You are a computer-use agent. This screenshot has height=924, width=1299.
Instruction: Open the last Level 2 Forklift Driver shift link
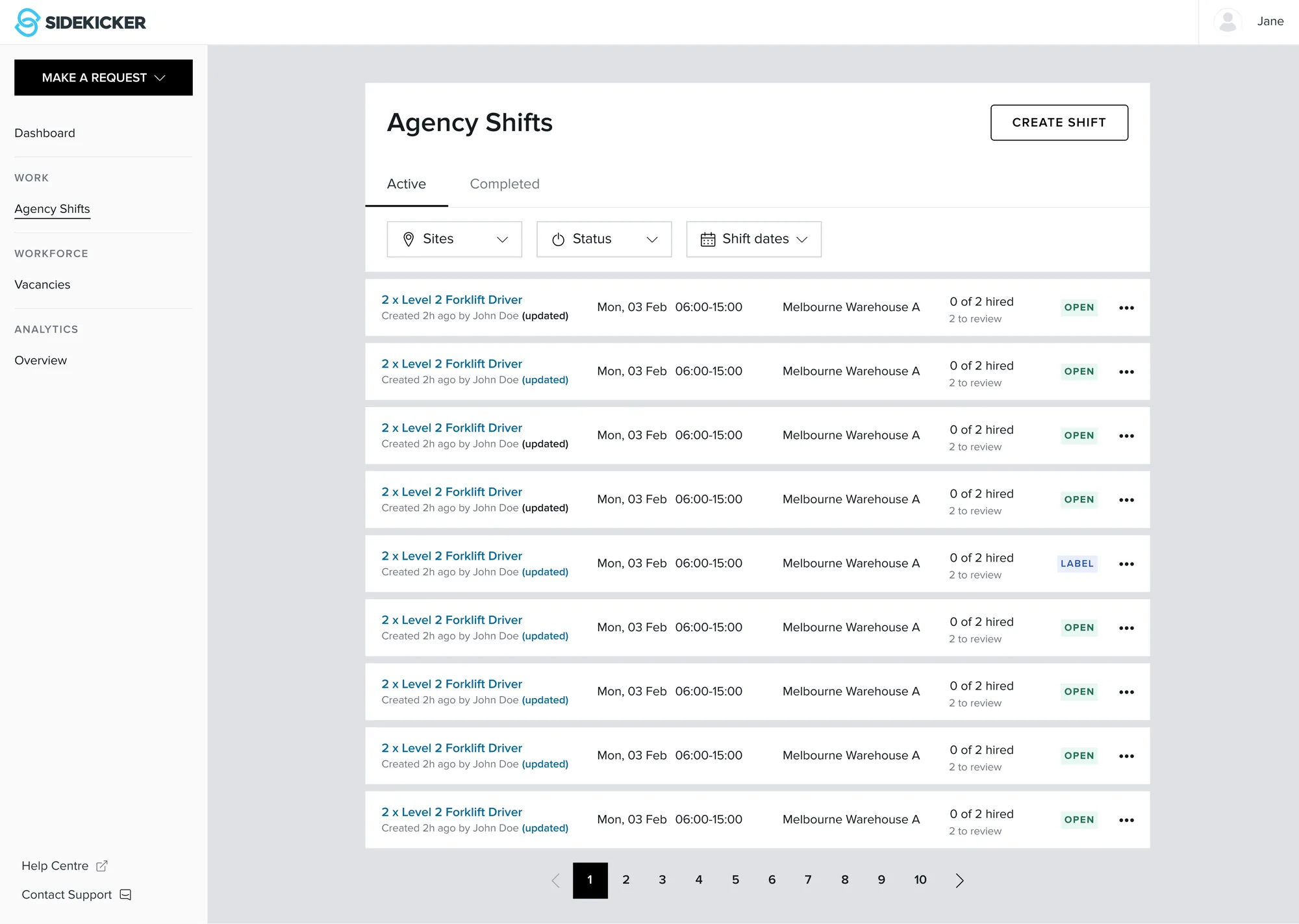coord(451,812)
